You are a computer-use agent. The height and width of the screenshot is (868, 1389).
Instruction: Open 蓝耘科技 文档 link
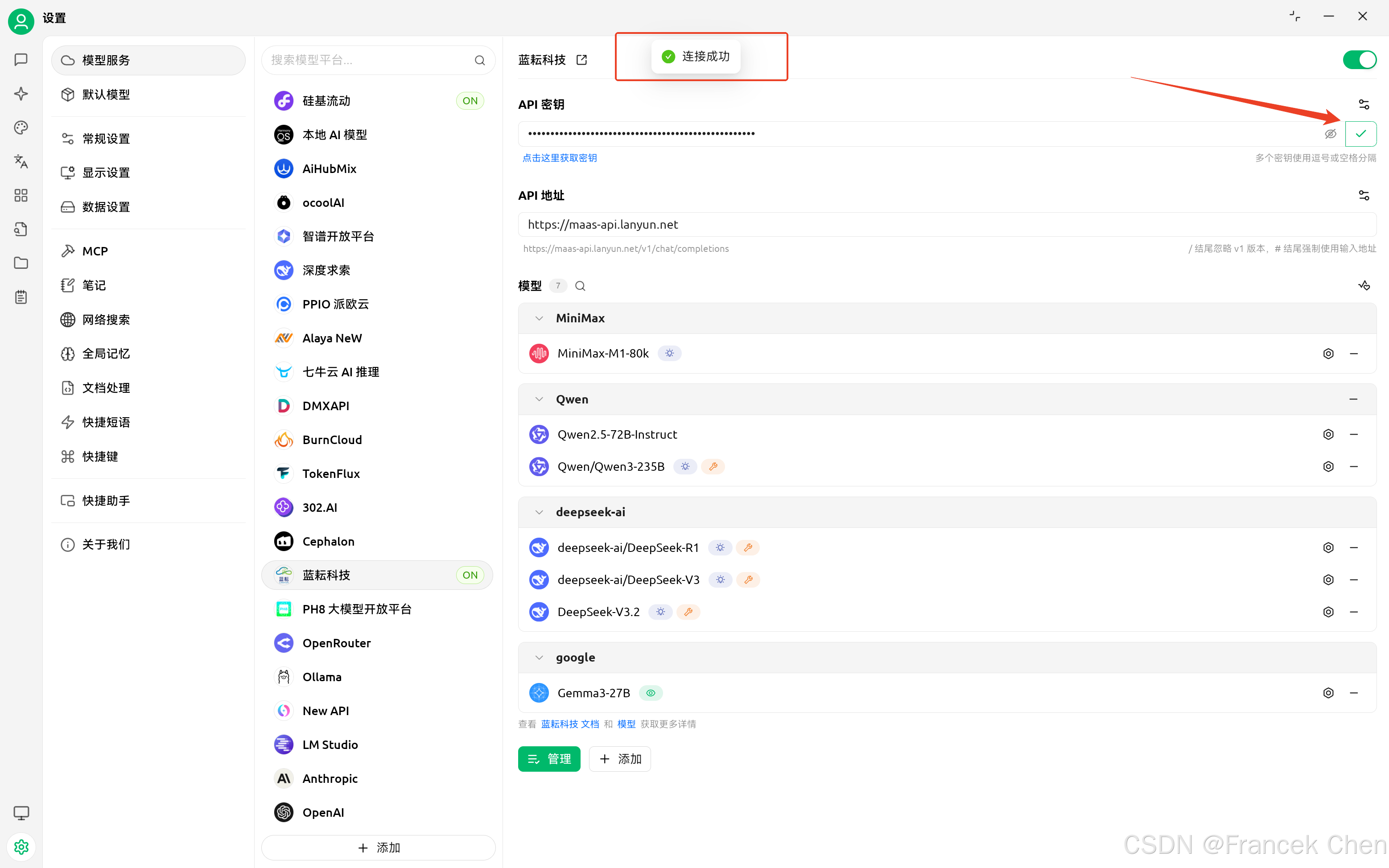[569, 724]
